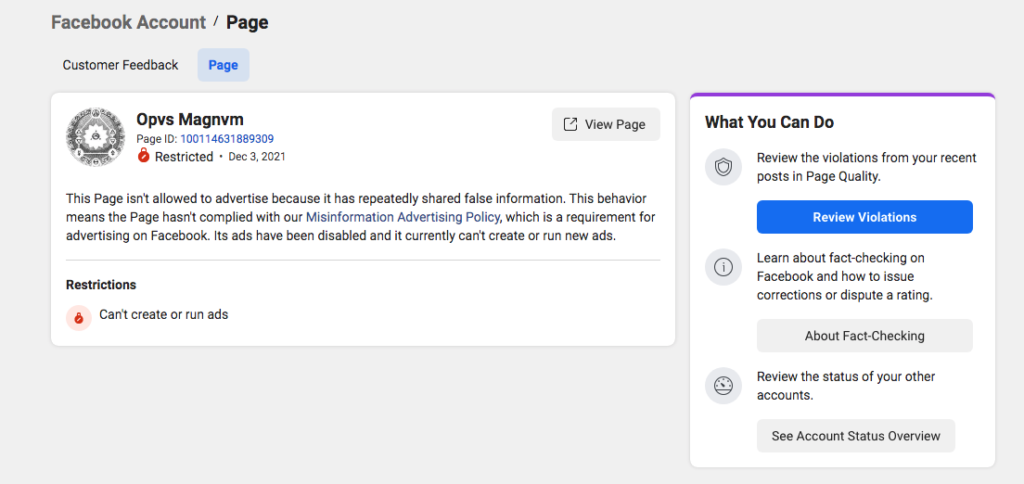Open the Misinformation Advertising Policy link
1024x484 pixels.
403,217
